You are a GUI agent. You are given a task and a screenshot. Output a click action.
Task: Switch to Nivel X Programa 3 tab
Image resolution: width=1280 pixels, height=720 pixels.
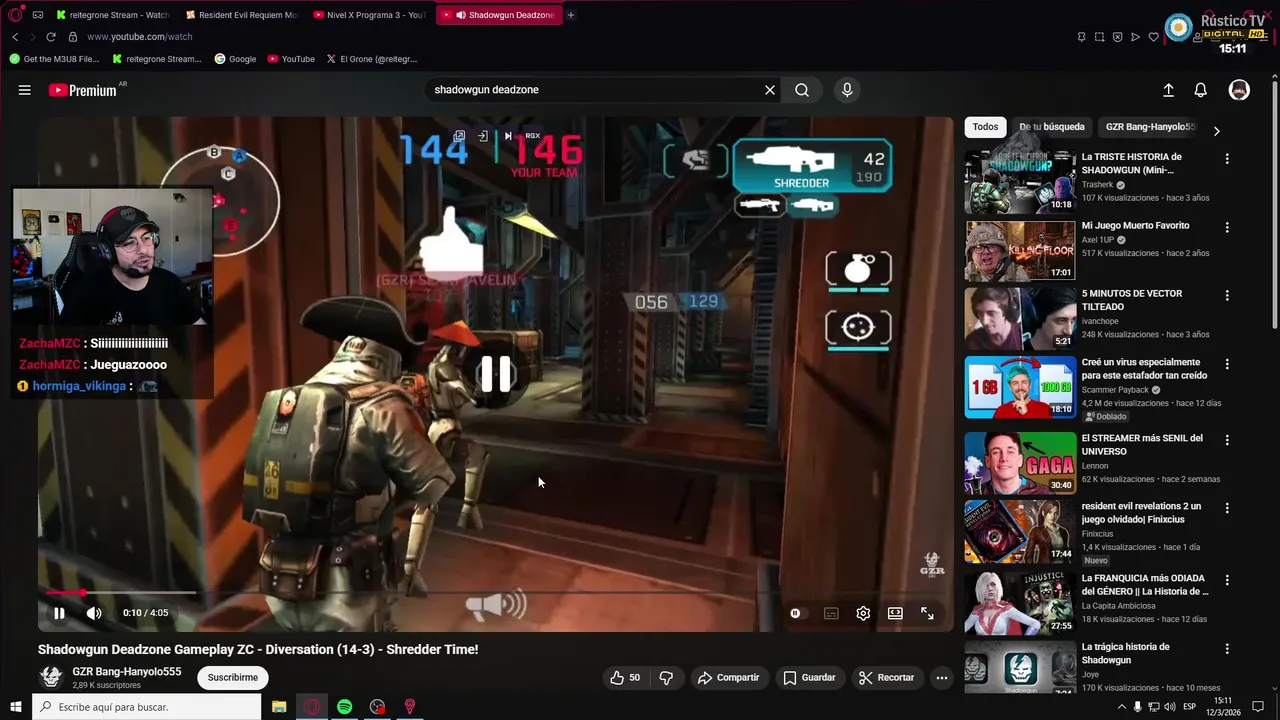point(369,15)
